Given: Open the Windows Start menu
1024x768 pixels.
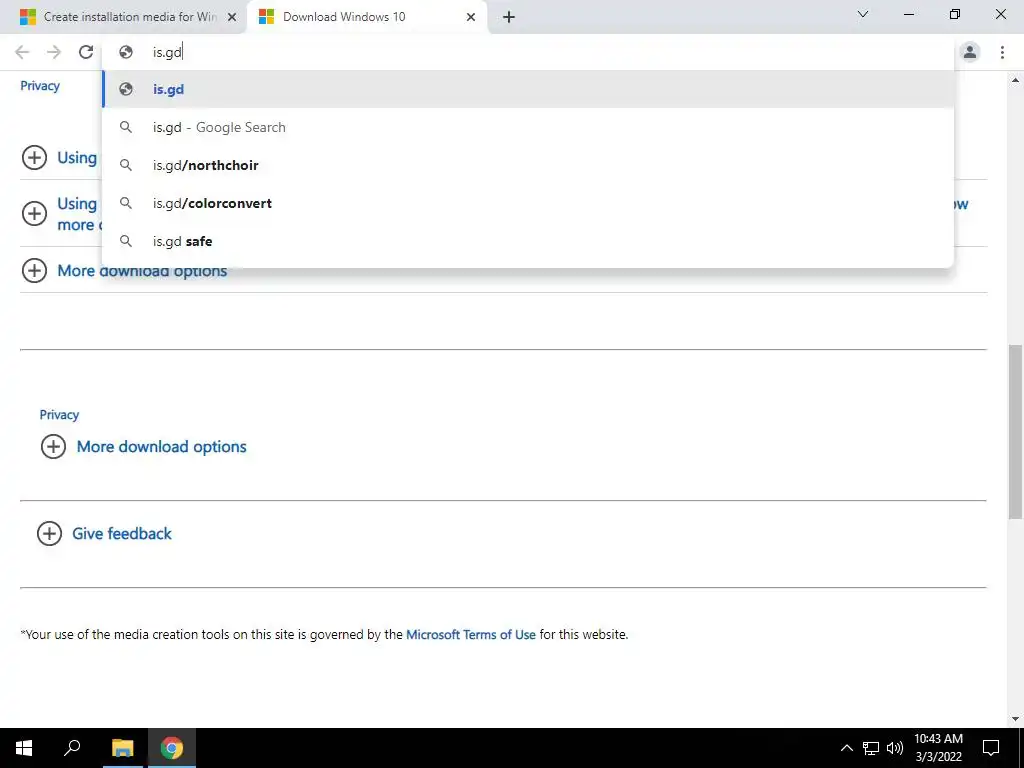Looking at the screenshot, I should pos(24,748).
